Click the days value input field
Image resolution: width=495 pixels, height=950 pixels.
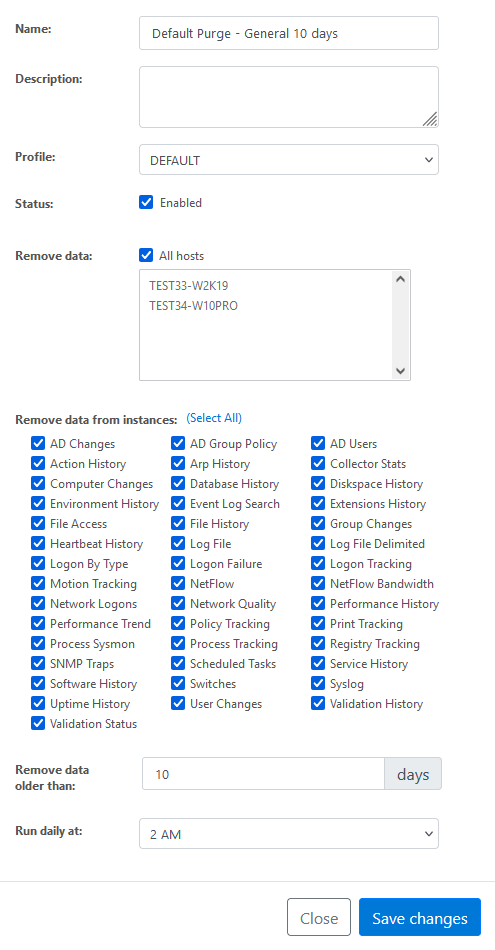(264, 774)
